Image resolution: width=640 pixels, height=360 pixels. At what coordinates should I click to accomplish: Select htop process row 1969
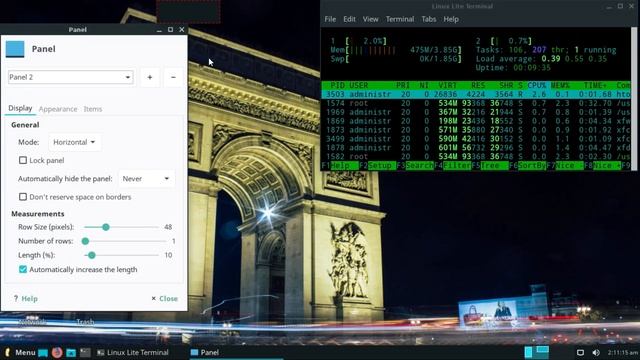[476, 112]
